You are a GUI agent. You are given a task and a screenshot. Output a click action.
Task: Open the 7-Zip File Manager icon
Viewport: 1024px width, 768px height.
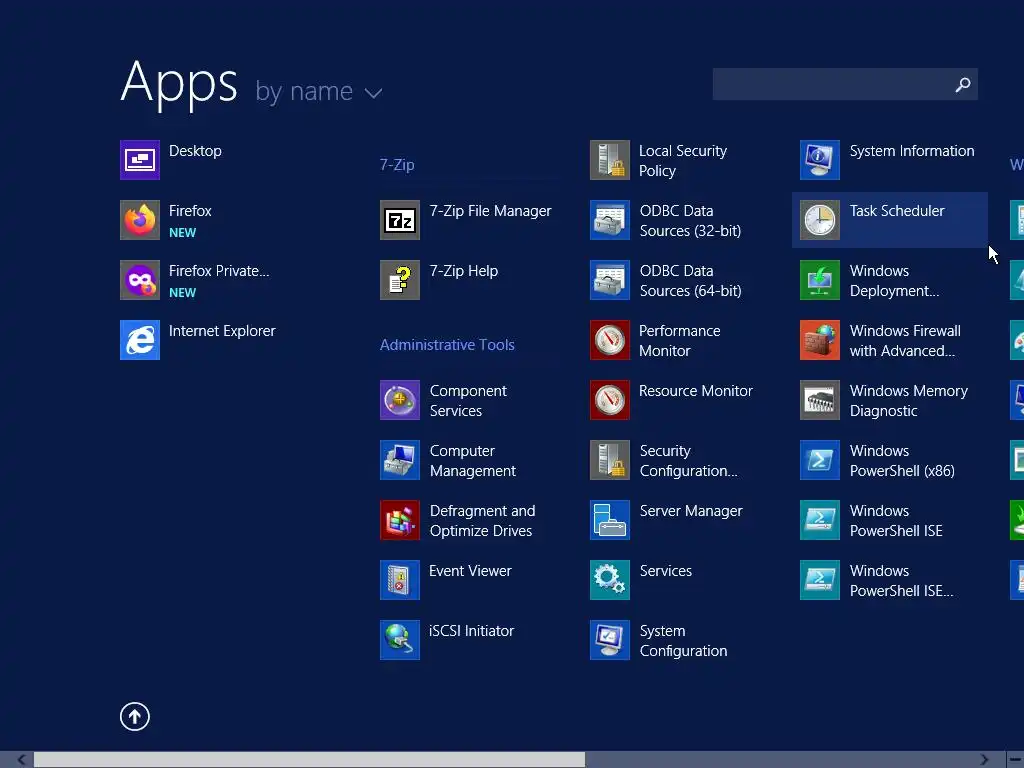tap(400, 220)
